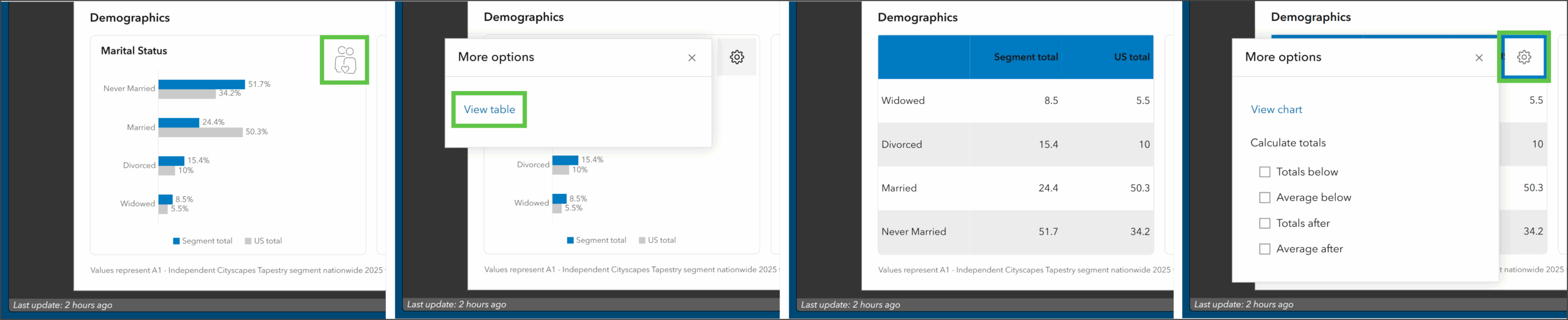The height and width of the screenshot is (320, 1568).
Task: Check the Average below option
Action: click(1264, 198)
